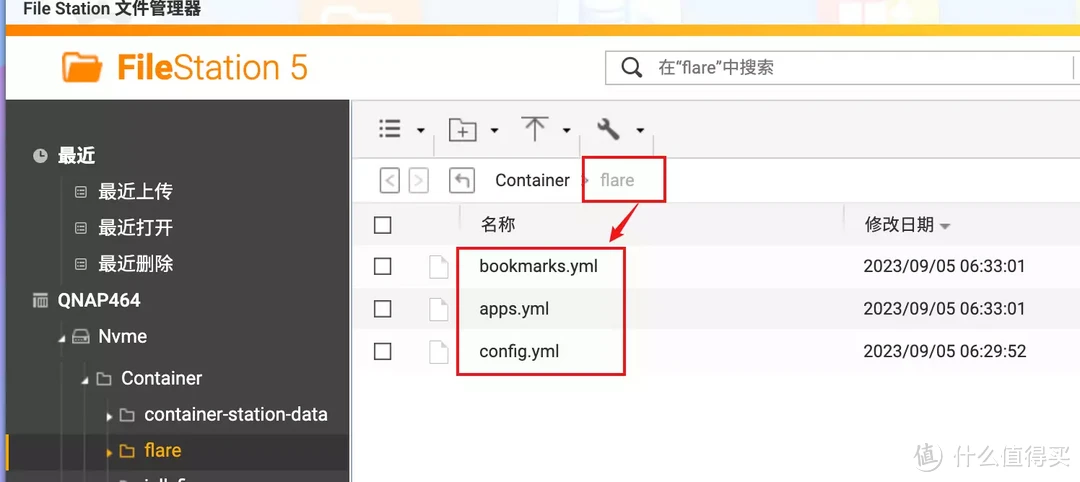Go forward with the right navigation arrow
Screen dimensions: 1080x482
point(418,181)
